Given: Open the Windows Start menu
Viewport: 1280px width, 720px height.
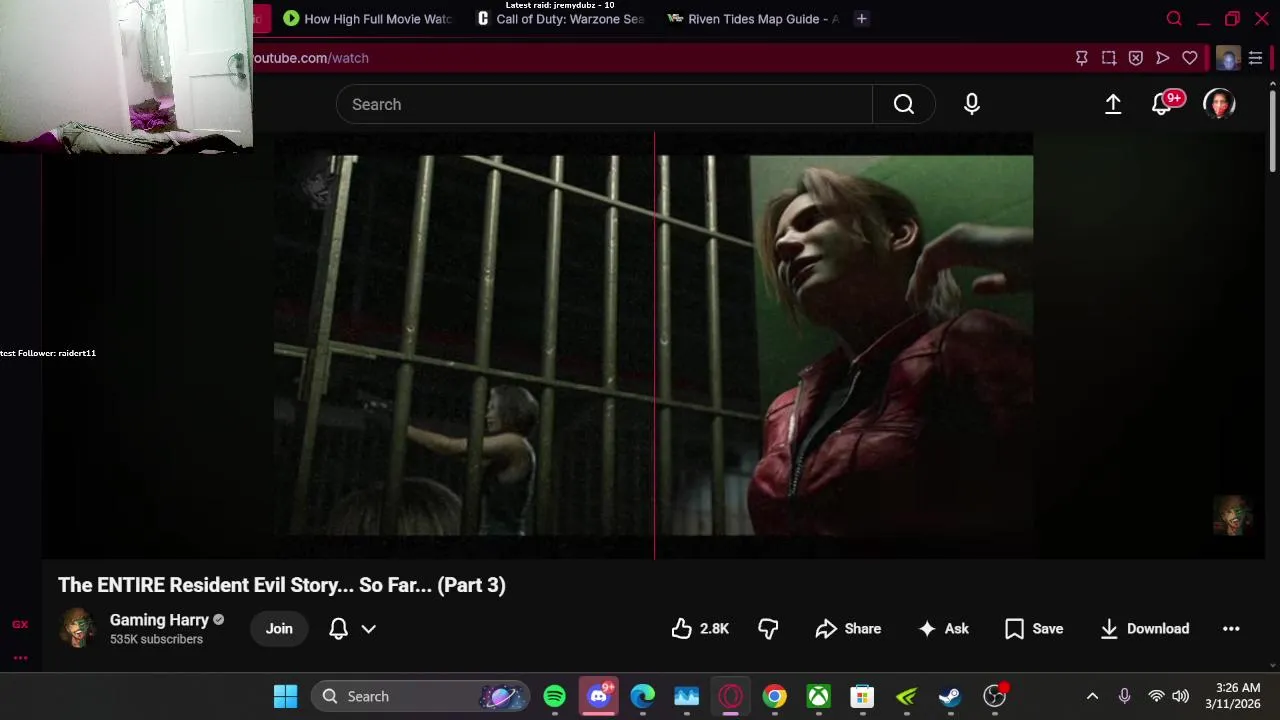Looking at the screenshot, I should point(285,696).
